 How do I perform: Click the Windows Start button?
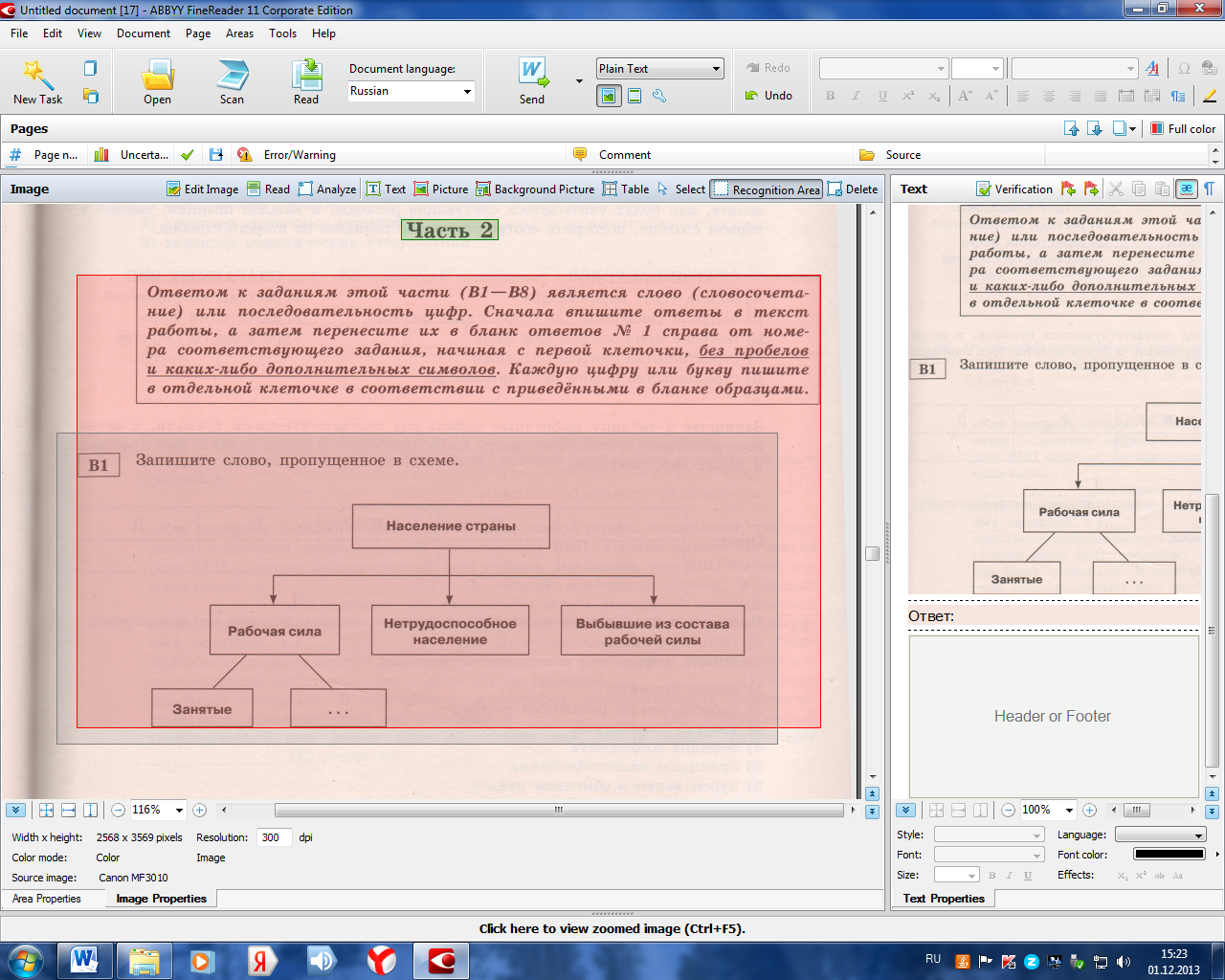pyautogui.click(x=26, y=960)
